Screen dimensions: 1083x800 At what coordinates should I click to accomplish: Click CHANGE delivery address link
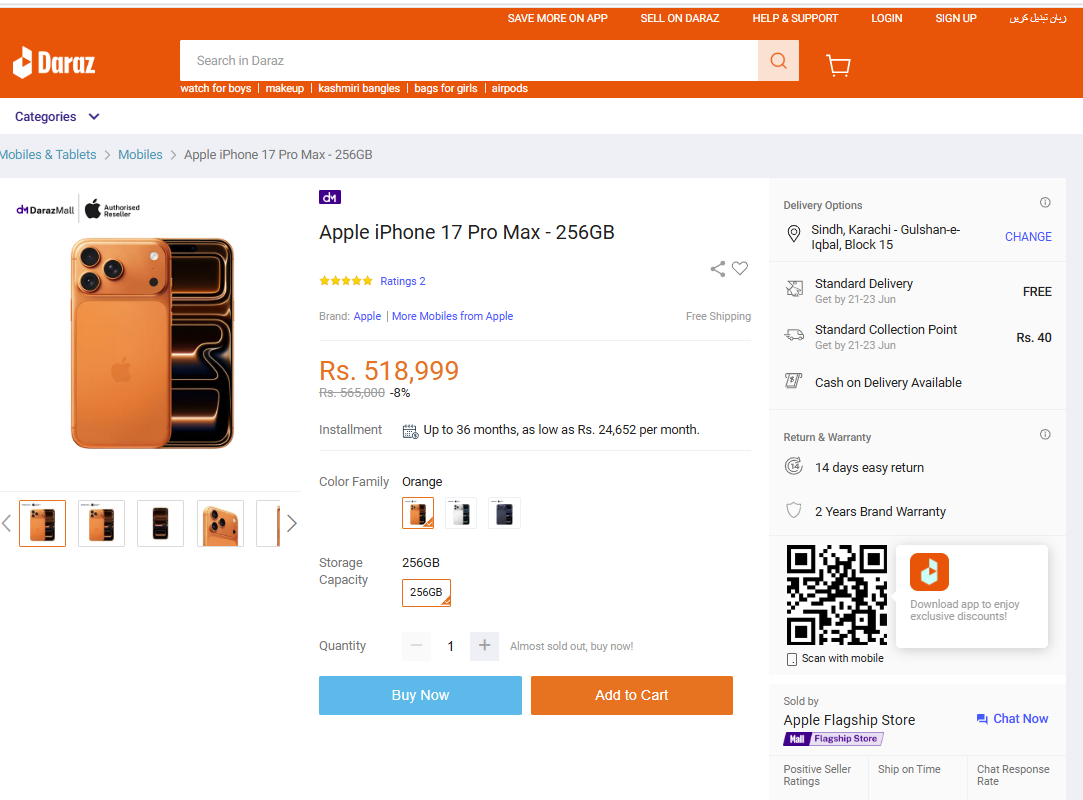(x=1028, y=237)
